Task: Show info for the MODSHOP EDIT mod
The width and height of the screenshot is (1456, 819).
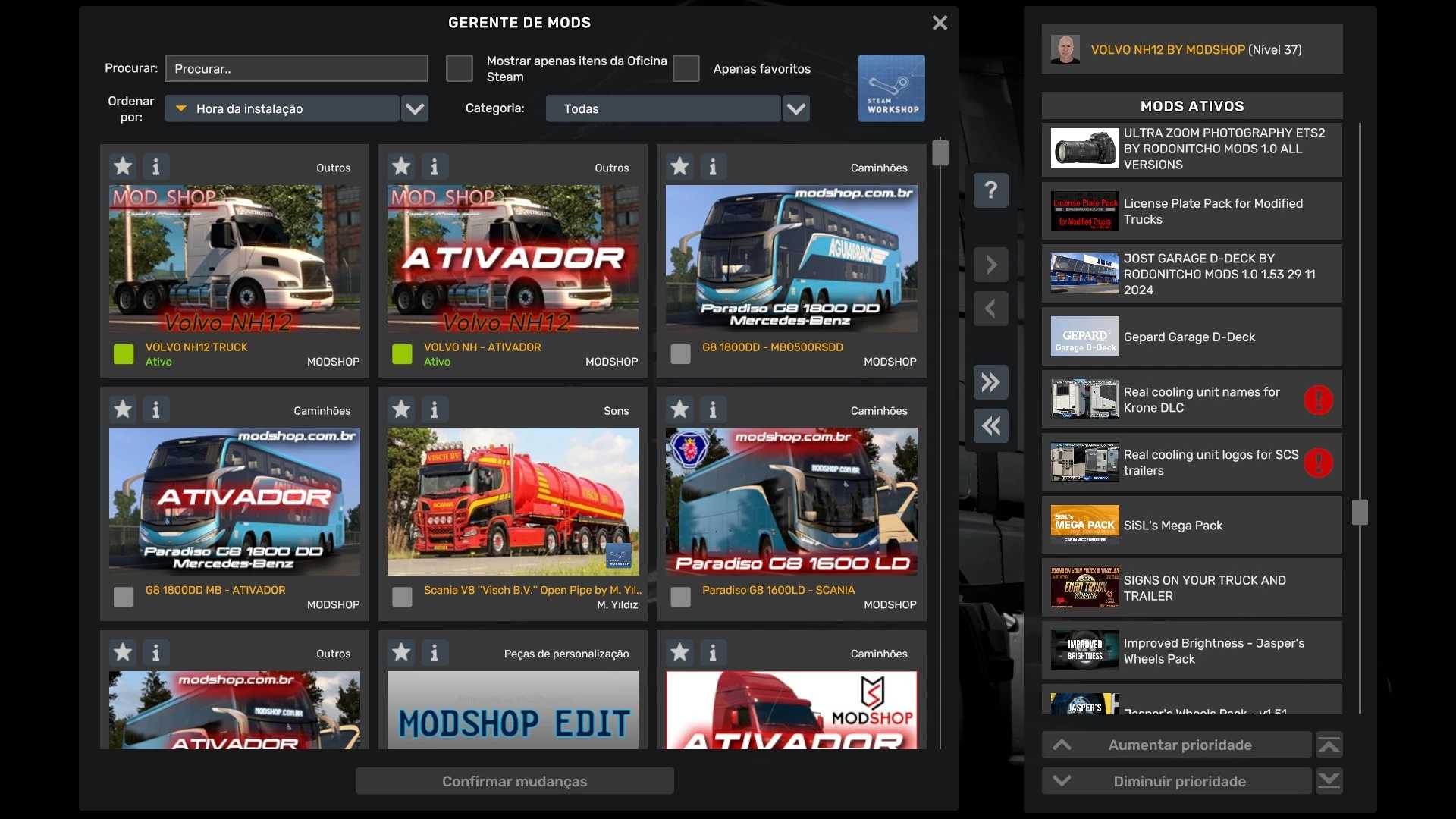Action: [x=435, y=652]
